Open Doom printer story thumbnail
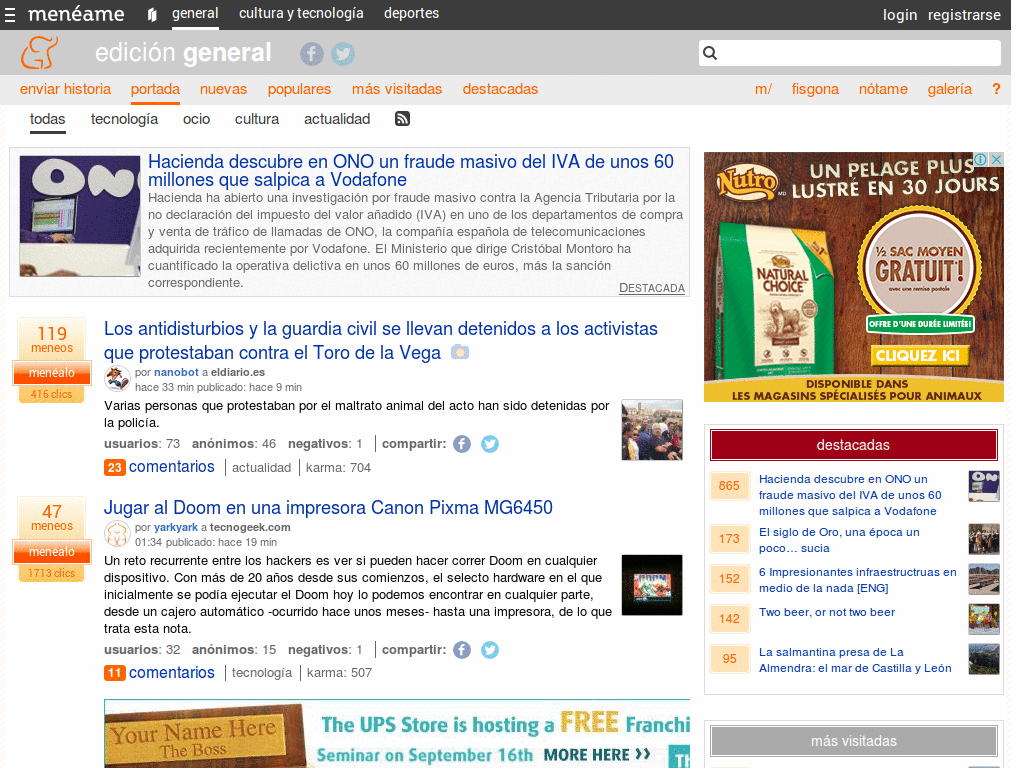This screenshot has height=768, width=1024. point(652,585)
